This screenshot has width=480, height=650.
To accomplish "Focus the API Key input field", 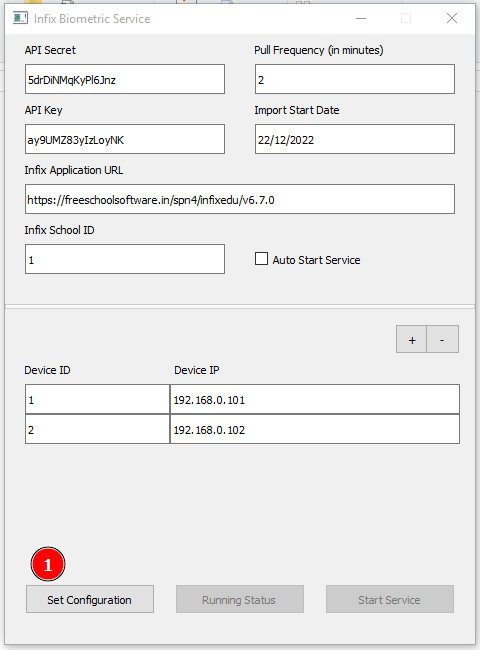I will click(125, 139).
